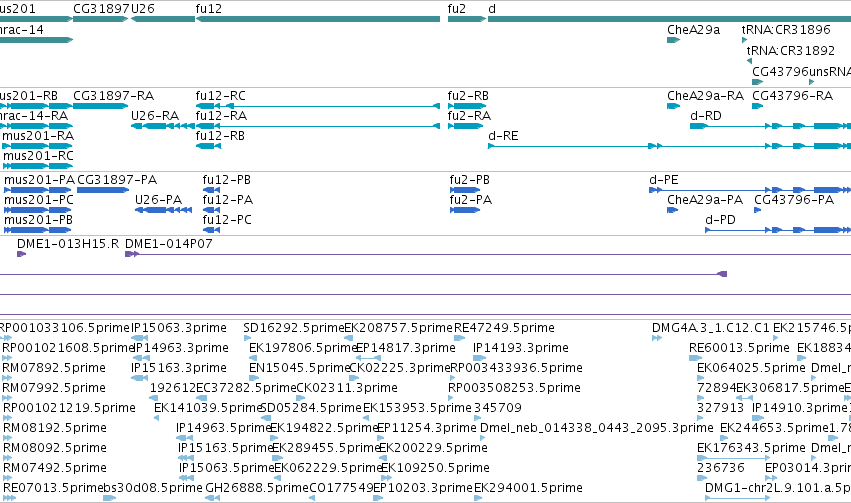
Task: Select the RM08192.5prime EST label
Action: click(55, 428)
